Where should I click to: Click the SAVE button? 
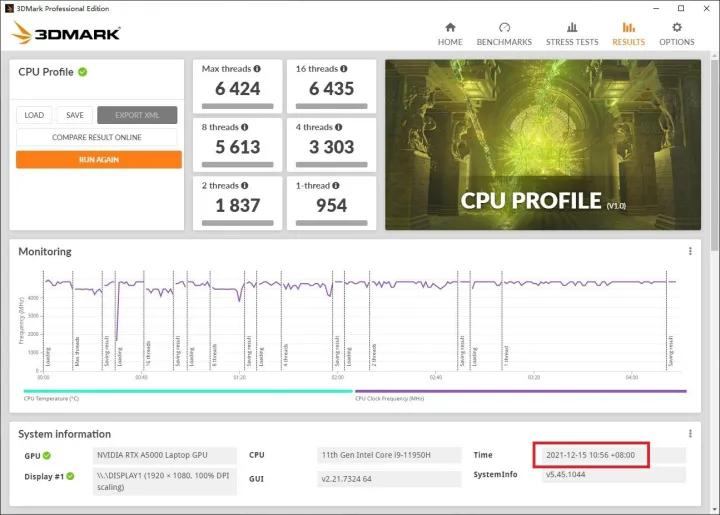(x=74, y=115)
